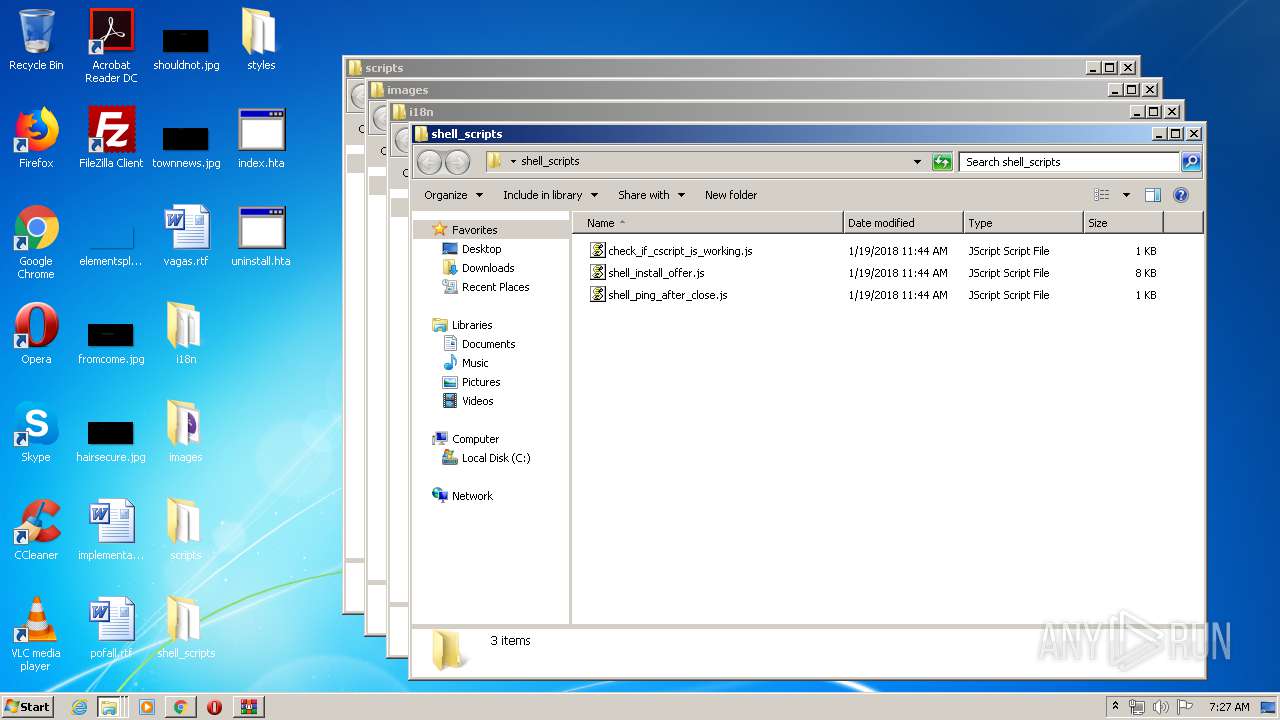
Task: Expand the path arrow before shell_scripts
Action: click(x=513, y=162)
